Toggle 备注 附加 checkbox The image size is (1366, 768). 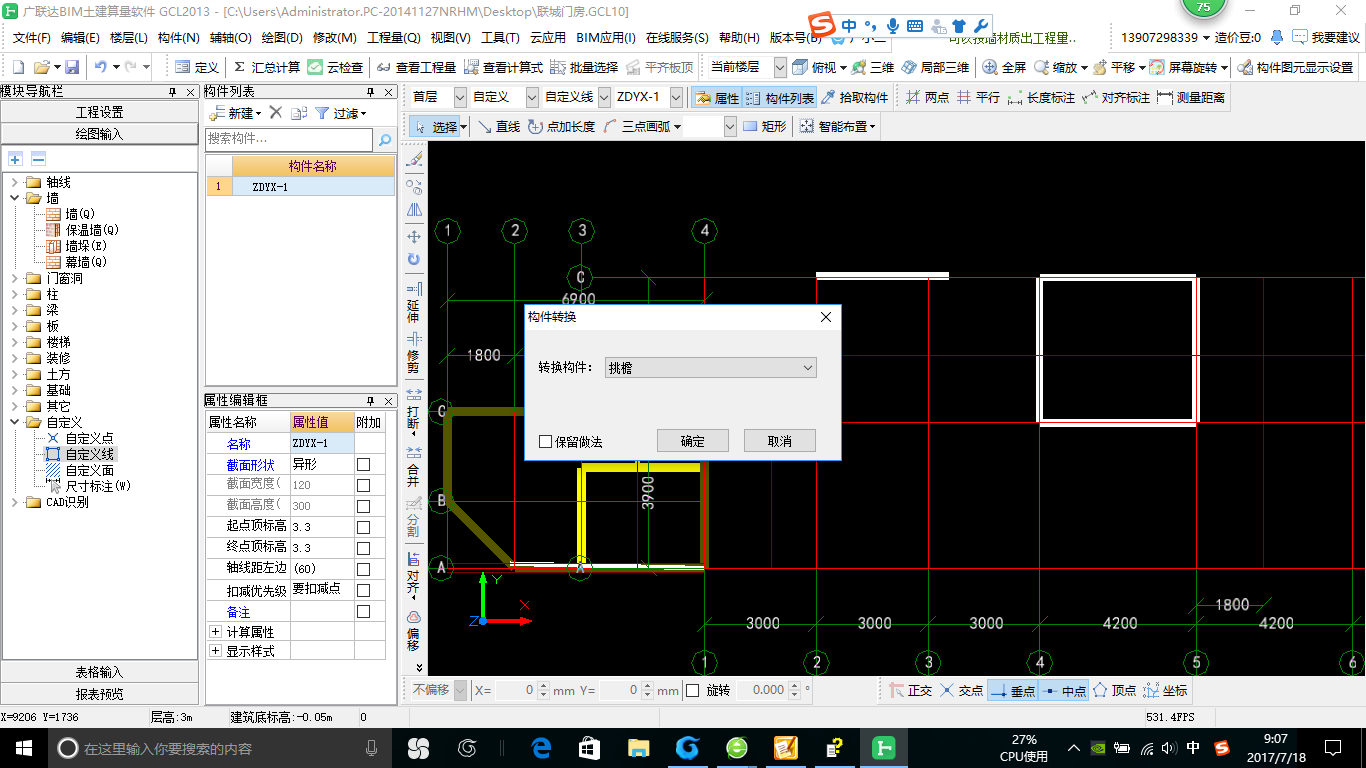pos(364,611)
